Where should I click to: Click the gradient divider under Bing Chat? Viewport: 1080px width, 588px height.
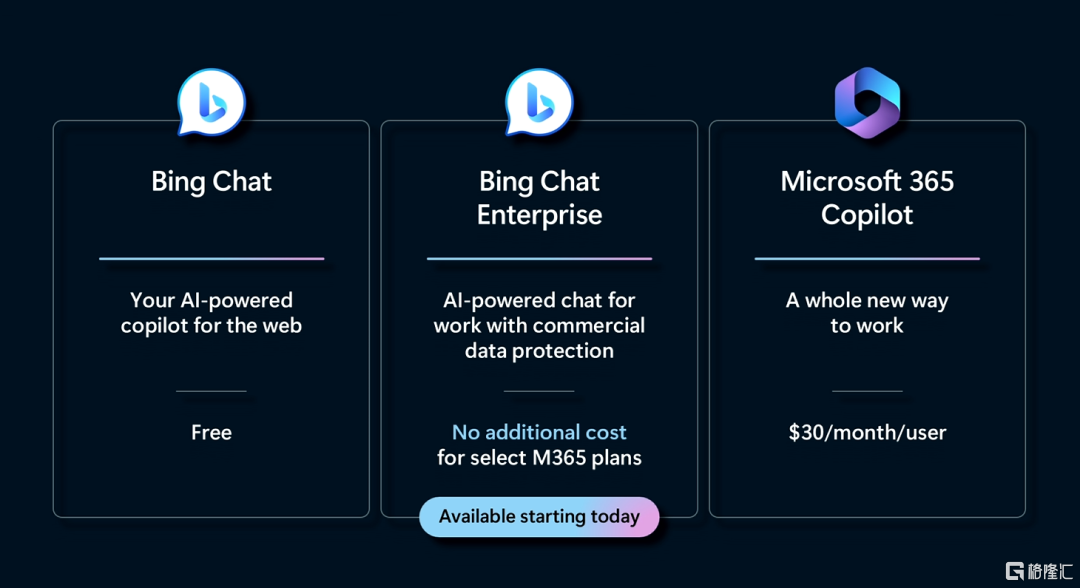211,259
